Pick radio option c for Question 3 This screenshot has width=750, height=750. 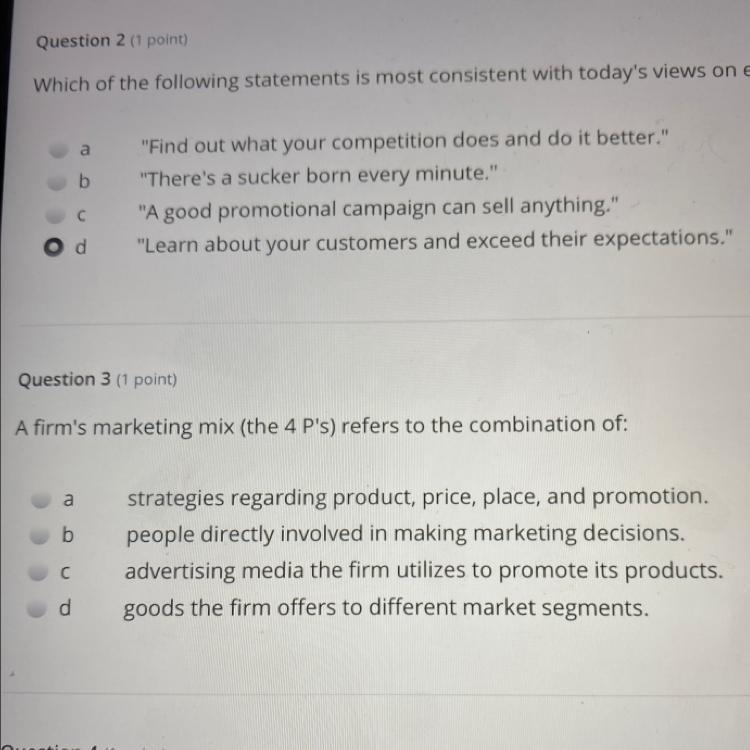click(40, 573)
